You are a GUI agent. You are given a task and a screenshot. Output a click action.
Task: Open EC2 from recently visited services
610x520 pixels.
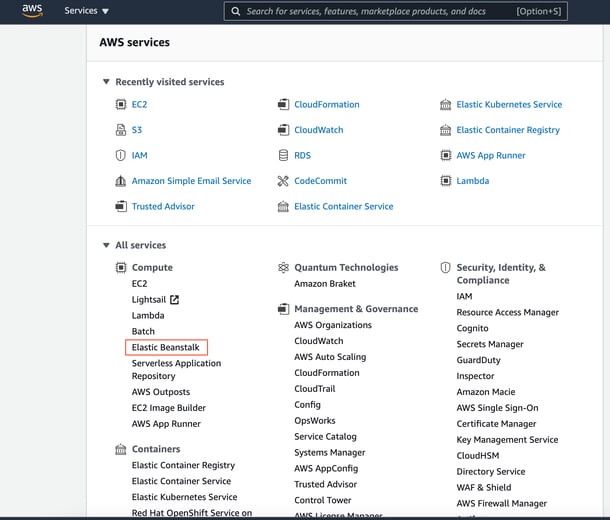point(139,104)
